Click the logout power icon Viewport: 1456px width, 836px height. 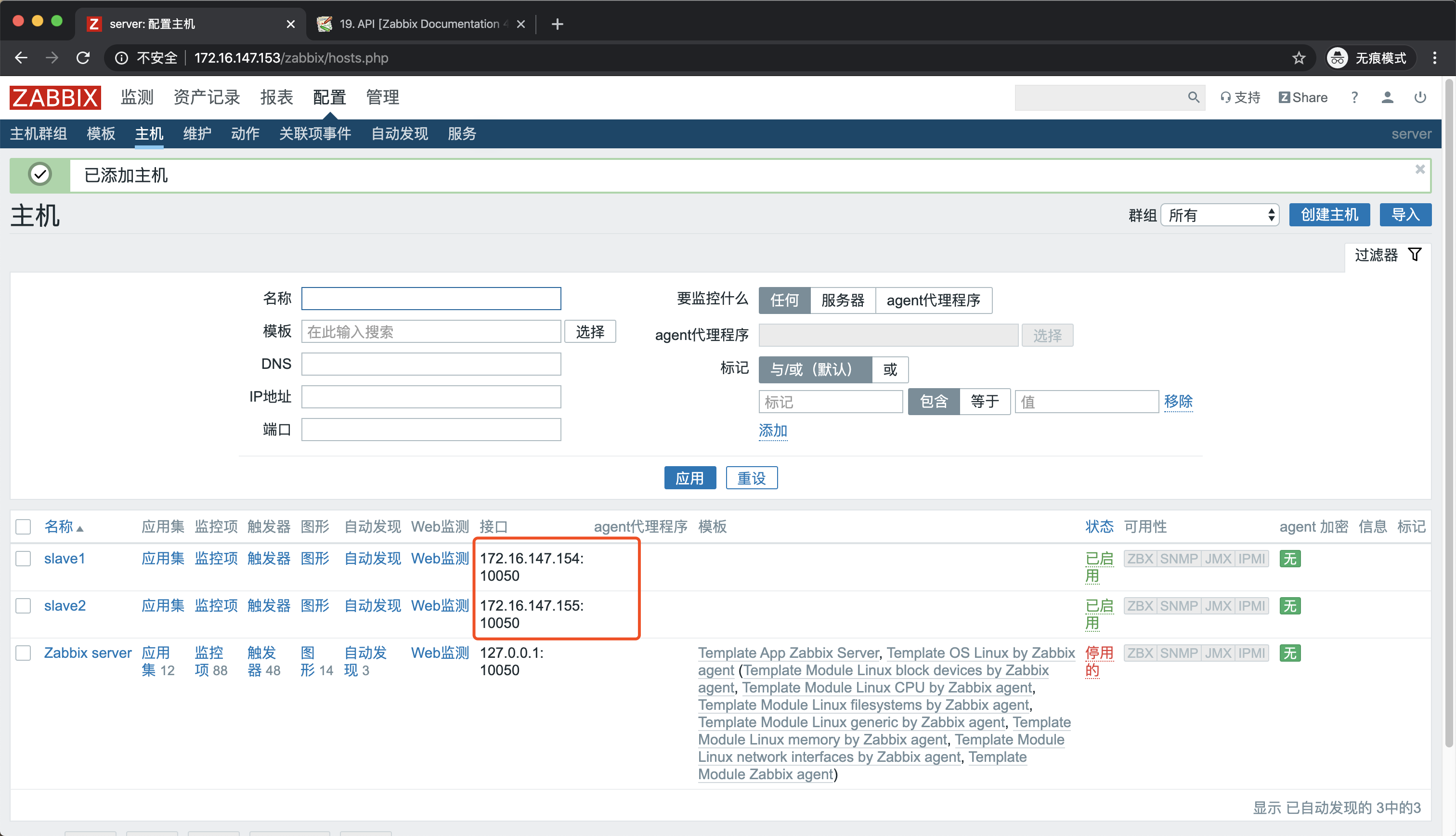click(1420, 98)
